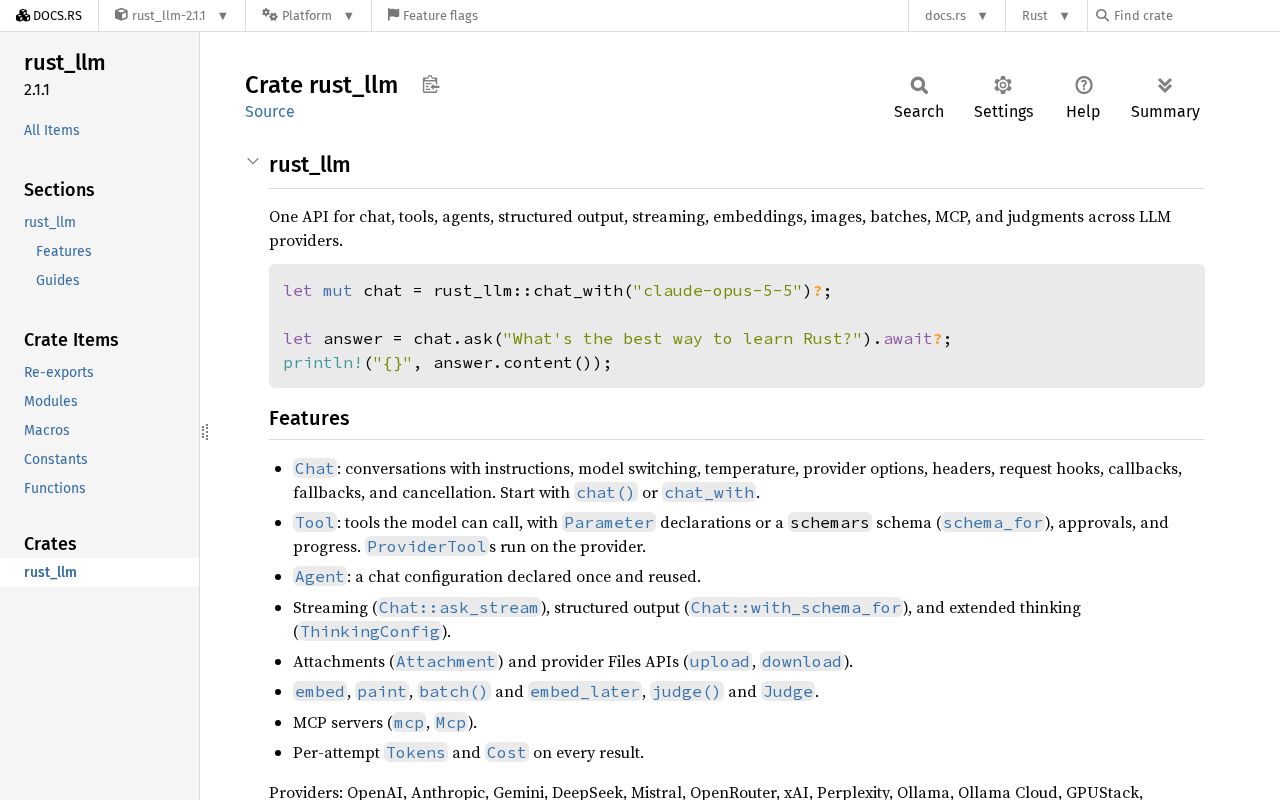This screenshot has width=1280, height=800.
Task: Open the Help question mark button
Action: coord(1083,98)
